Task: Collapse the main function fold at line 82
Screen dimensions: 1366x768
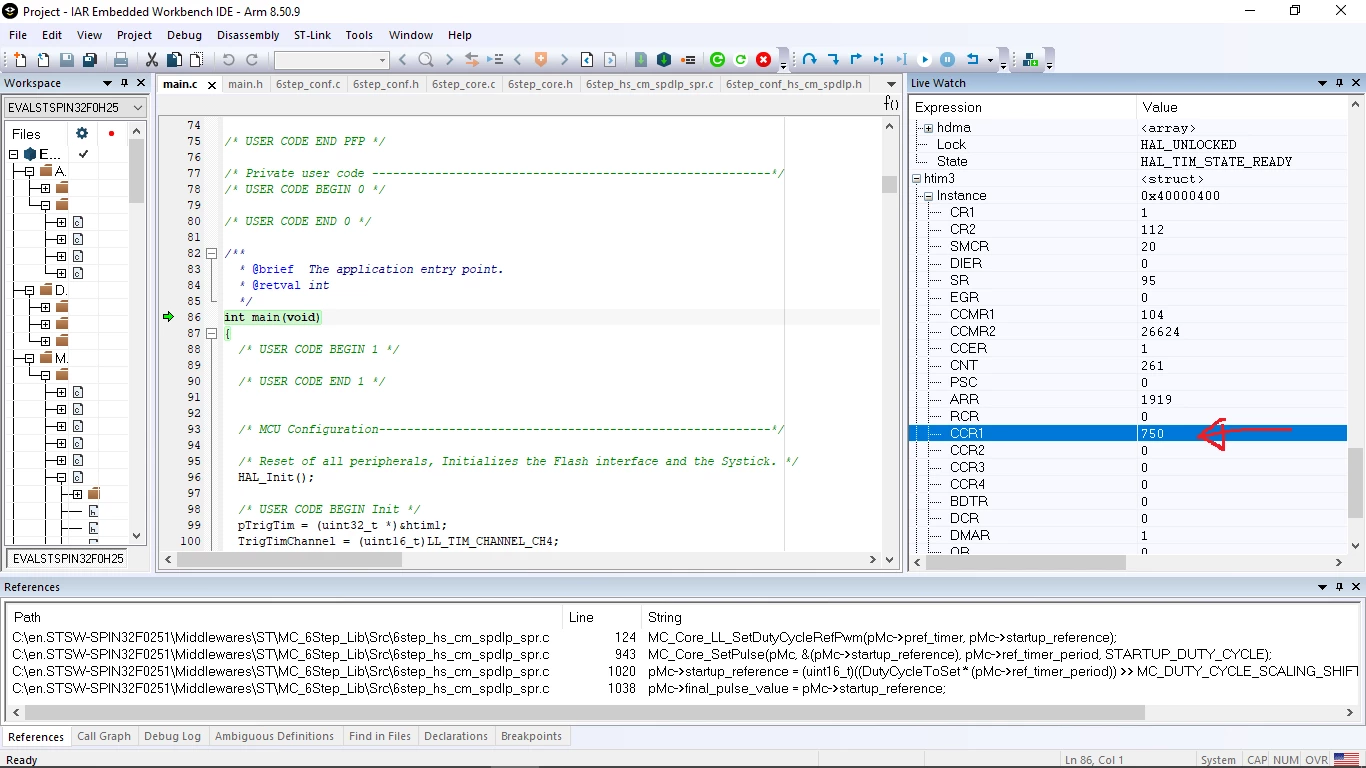Action: coord(211,253)
